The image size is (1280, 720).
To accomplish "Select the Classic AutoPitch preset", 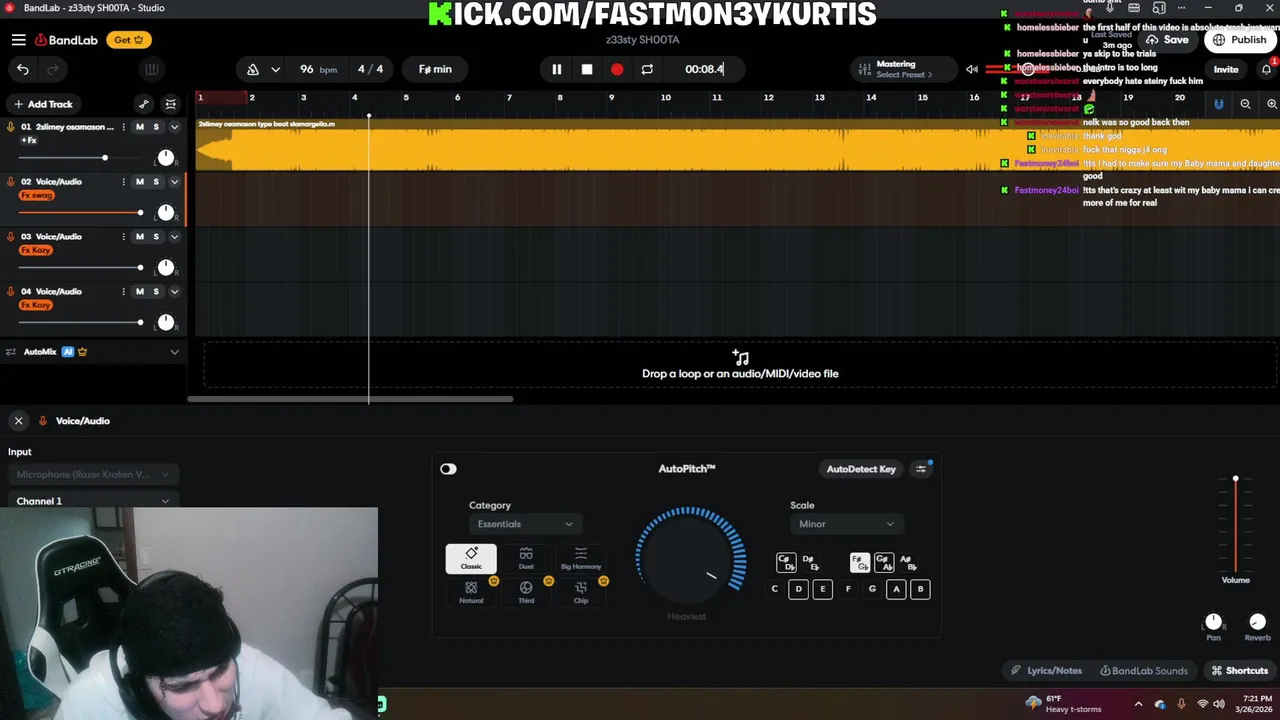I will coord(471,559).
